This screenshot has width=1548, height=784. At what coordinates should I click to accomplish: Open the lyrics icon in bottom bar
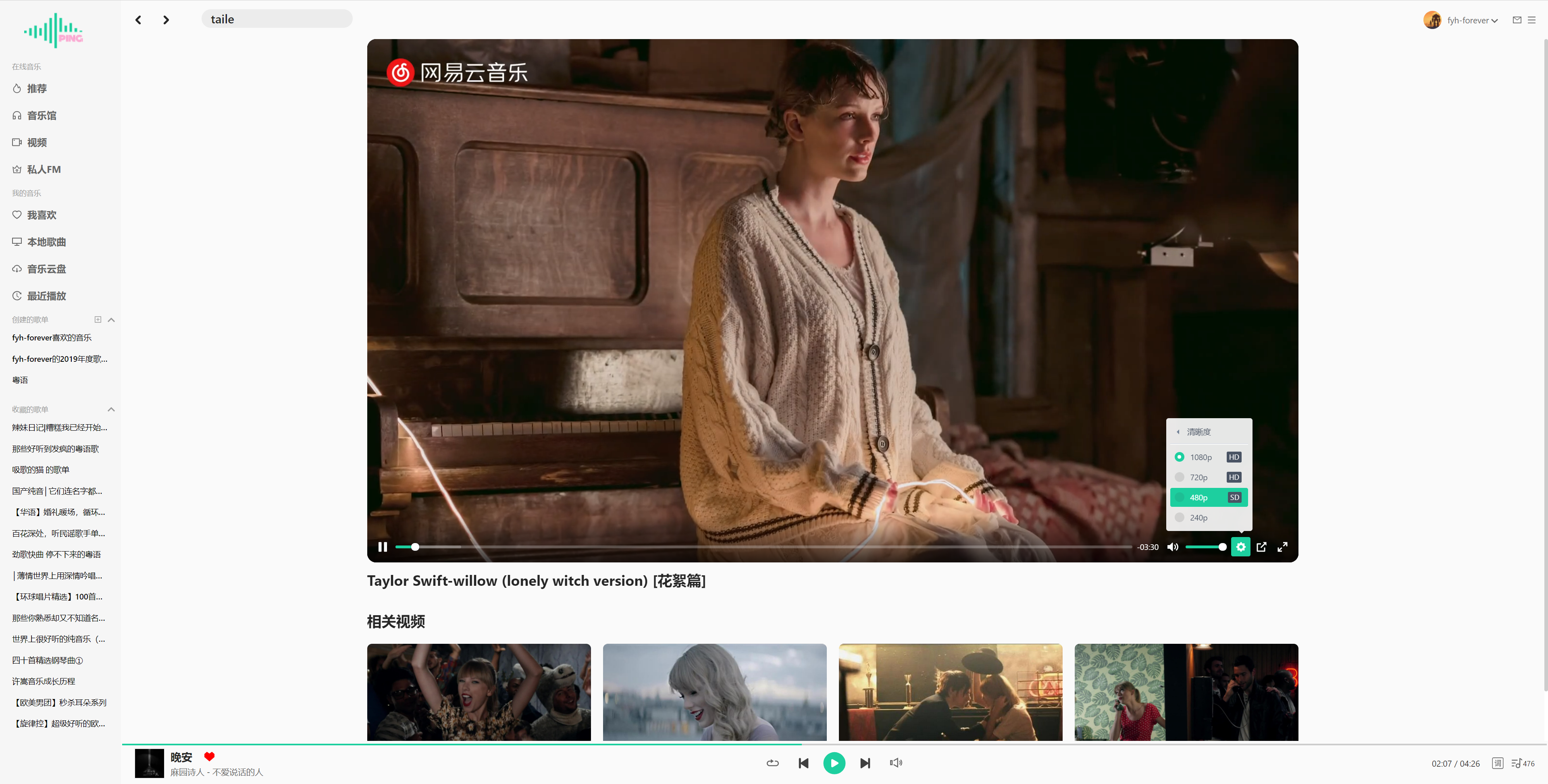pos(1498,763)
